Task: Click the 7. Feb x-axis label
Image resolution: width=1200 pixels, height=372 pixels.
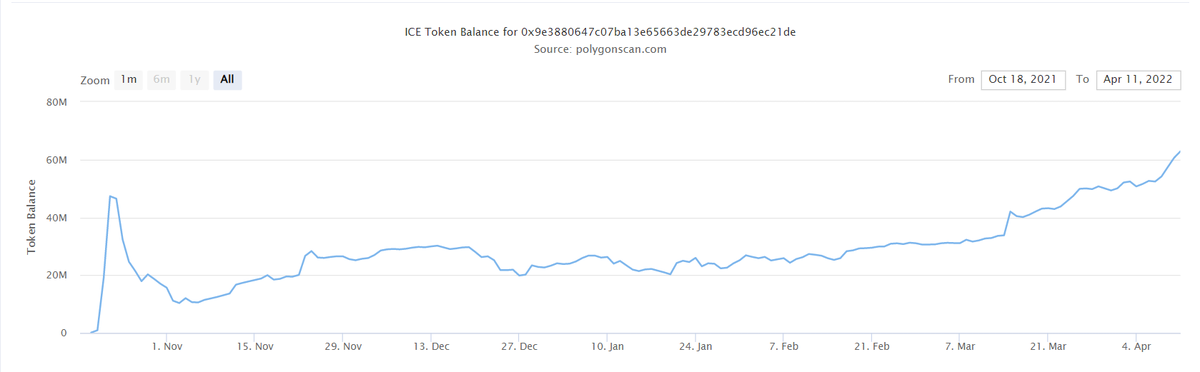Action: (x=783, y=346)
